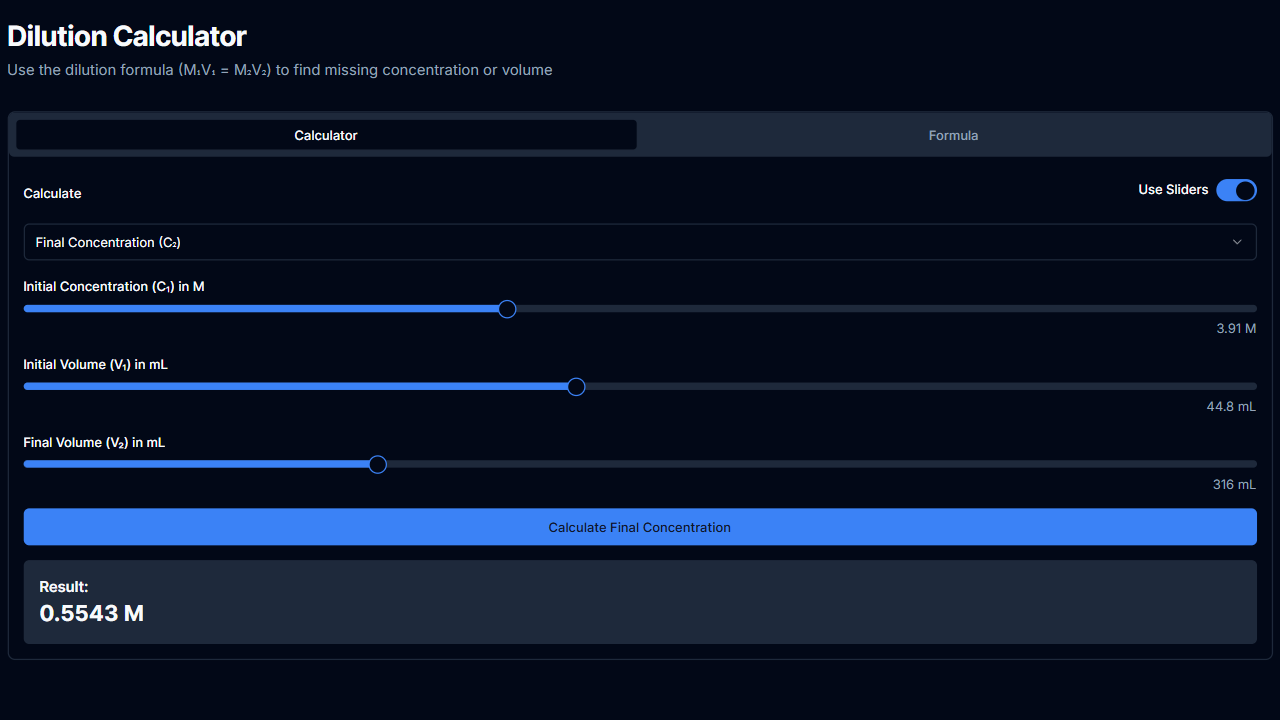Click the Use Sliders text label
This screenshot has width=1280, height=720.
coord(1172,190)
